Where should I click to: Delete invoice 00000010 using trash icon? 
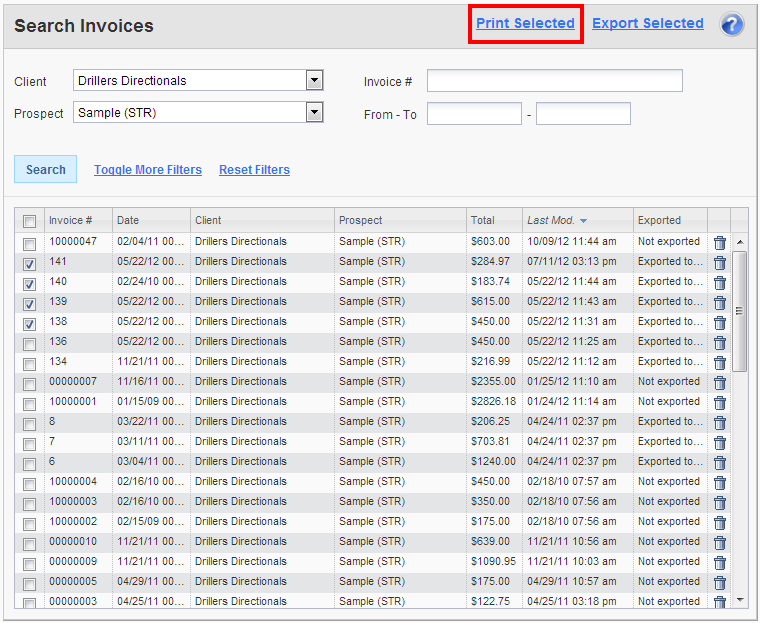click(719, 542)
